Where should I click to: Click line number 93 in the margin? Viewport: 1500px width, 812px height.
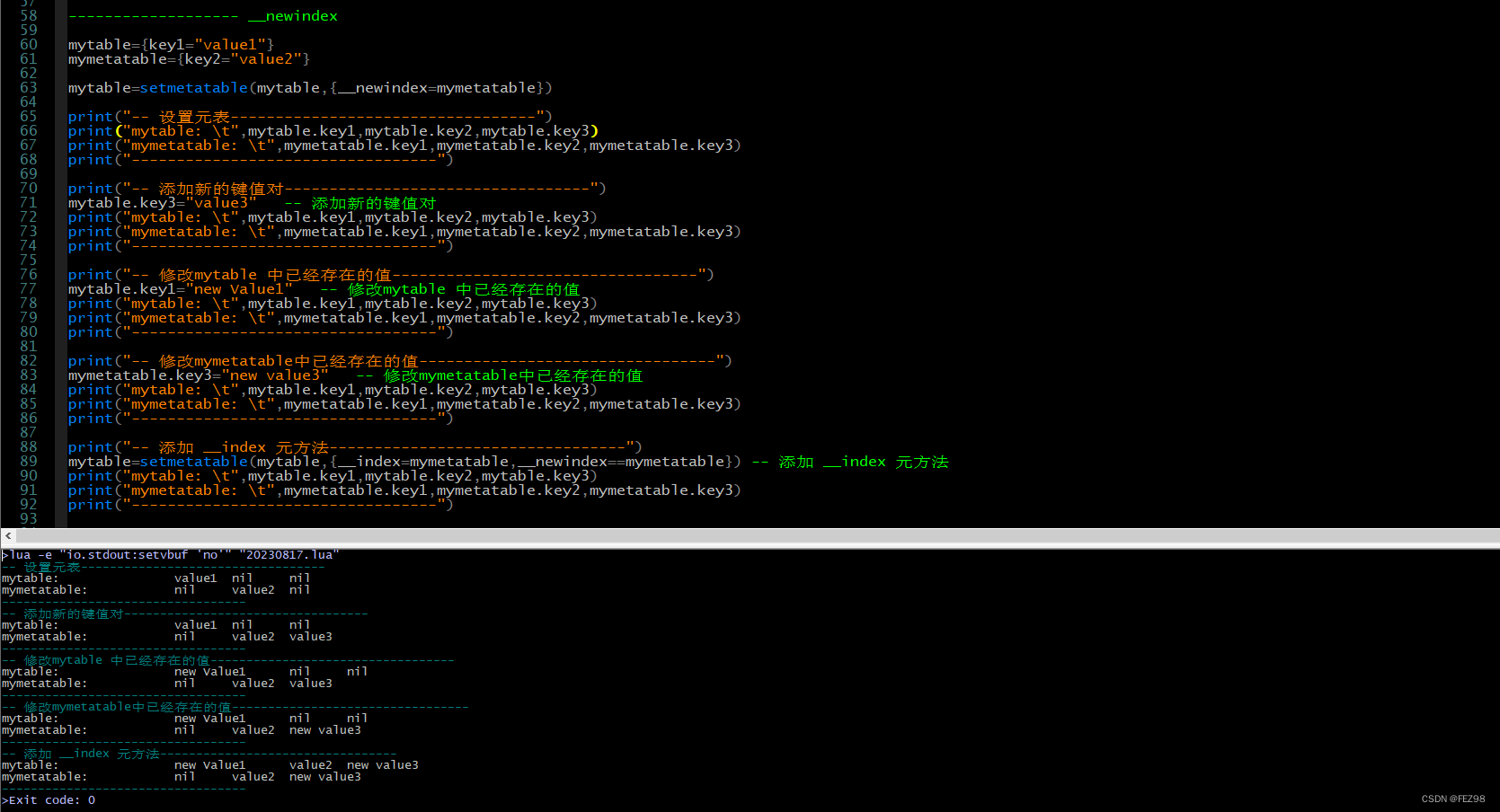click(x=29, y=519)
